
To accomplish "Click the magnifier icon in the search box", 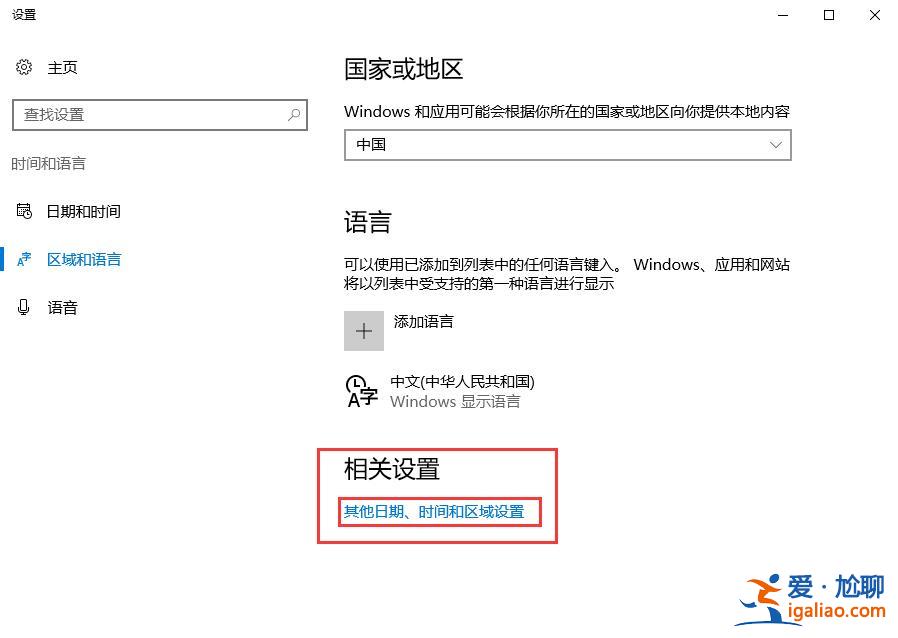I will point(295,115).
